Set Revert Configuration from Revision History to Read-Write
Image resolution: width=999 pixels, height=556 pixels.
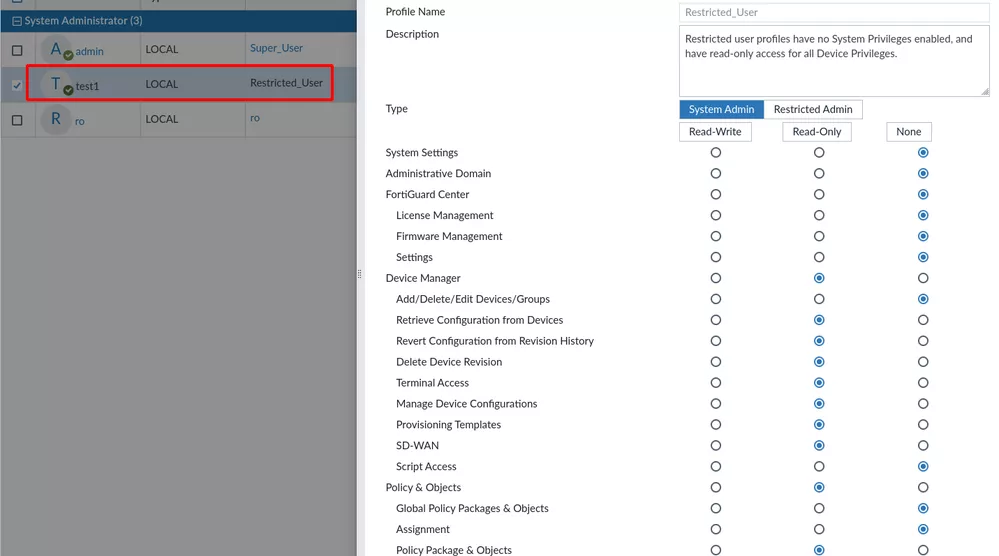pos(715,341)
